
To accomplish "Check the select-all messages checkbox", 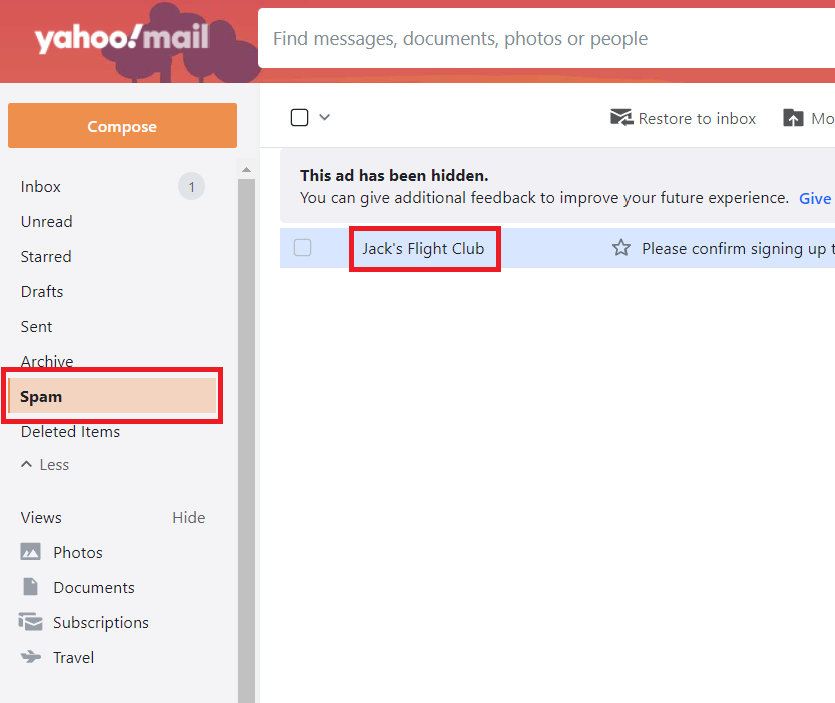I will point(299,117).
